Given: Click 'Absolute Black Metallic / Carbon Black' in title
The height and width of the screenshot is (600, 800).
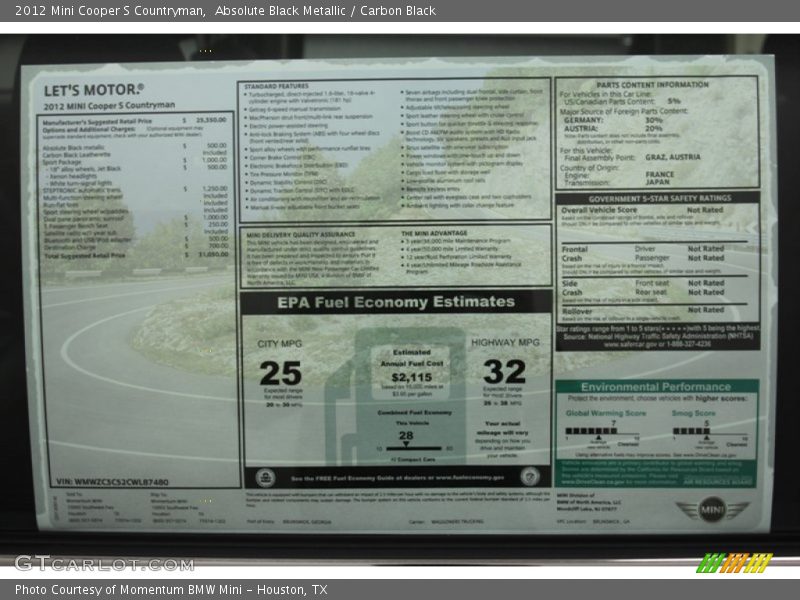Looking at the screenshot, I should (x=326, y=11).
